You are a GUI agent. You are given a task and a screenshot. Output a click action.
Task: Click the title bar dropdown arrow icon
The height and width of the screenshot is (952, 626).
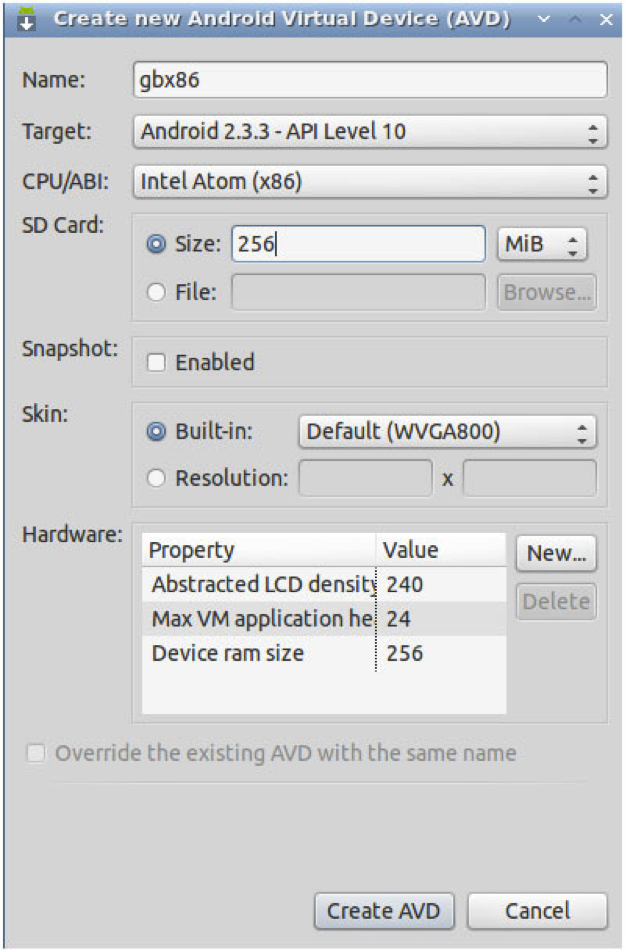(543, 19)
